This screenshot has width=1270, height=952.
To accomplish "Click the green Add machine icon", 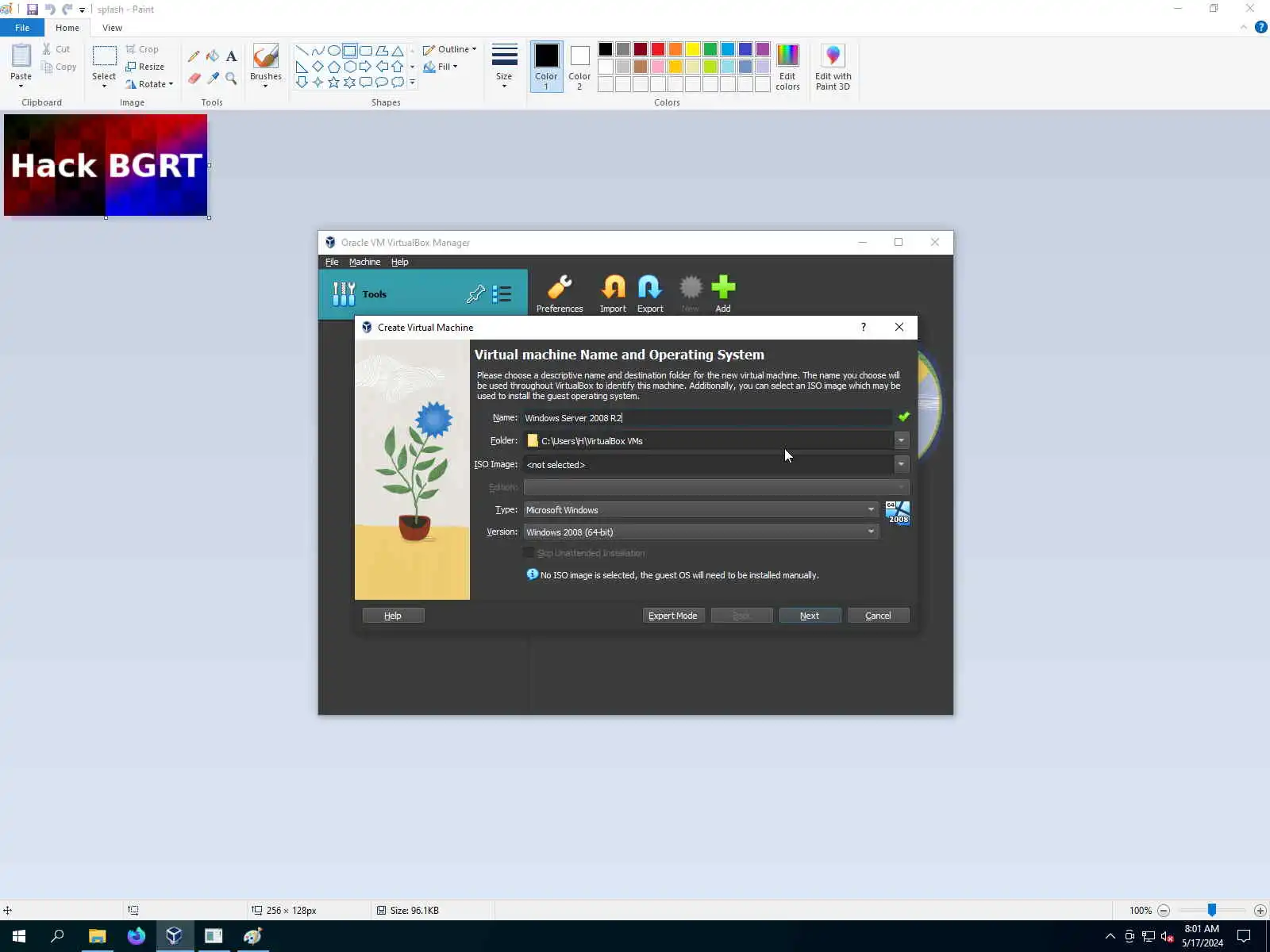I will 723,294.
